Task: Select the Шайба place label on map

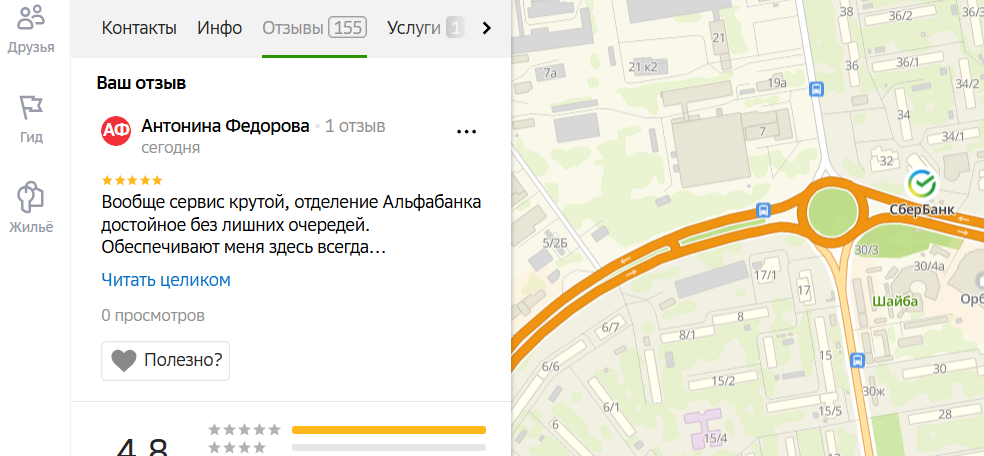Action: pos(895,302)
